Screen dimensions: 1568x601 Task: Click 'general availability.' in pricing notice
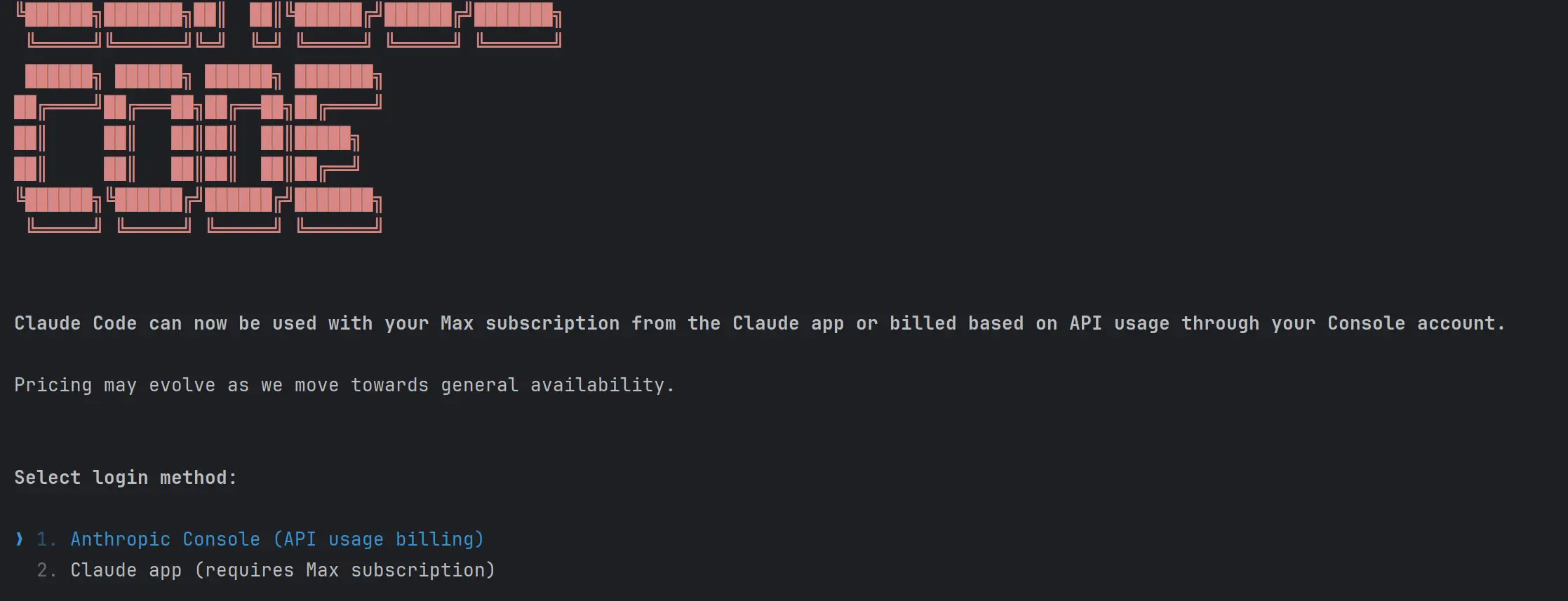click(558, 385)
